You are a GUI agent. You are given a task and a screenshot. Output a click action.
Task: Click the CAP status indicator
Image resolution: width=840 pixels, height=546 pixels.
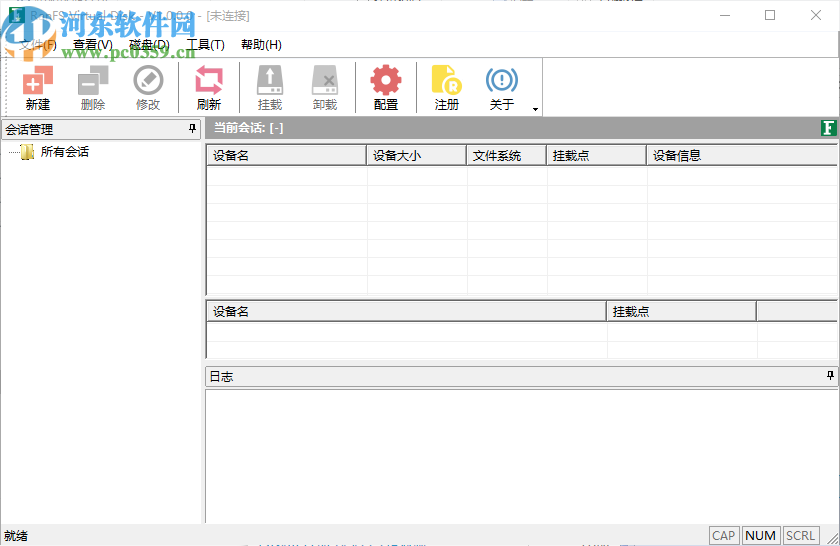(724, 535)
